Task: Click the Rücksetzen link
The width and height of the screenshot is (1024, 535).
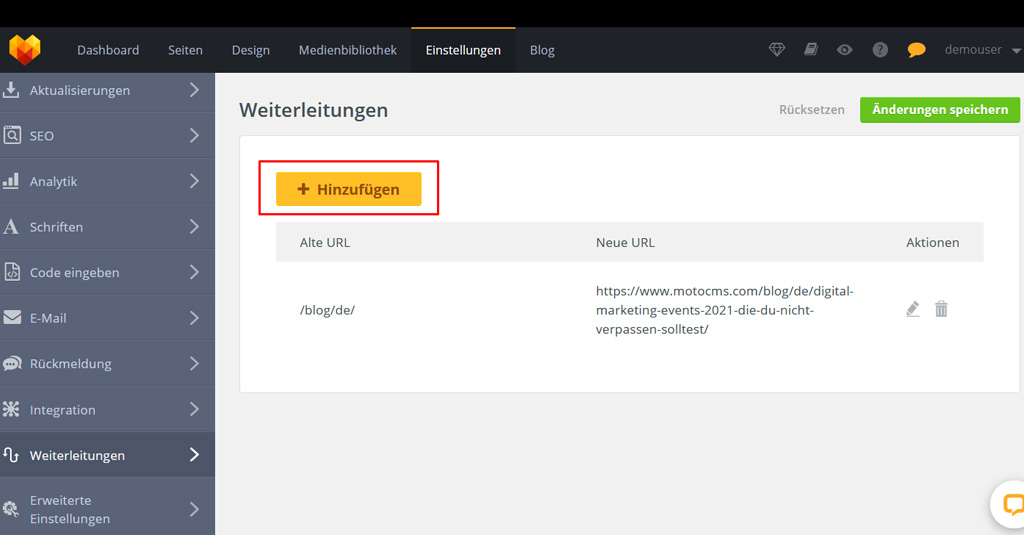Action: (x=811, y=110)
